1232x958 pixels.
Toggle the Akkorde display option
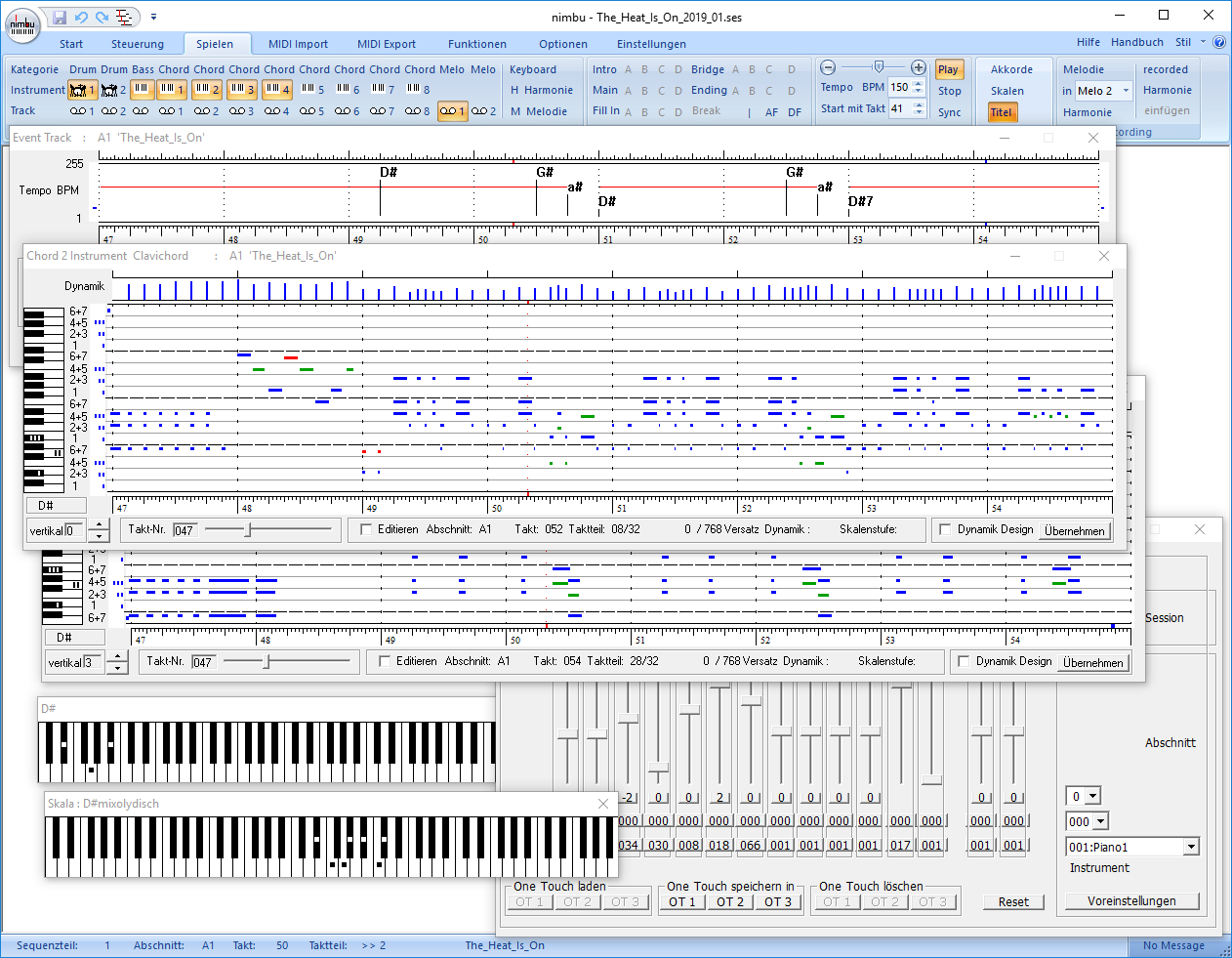[1011, 69]
